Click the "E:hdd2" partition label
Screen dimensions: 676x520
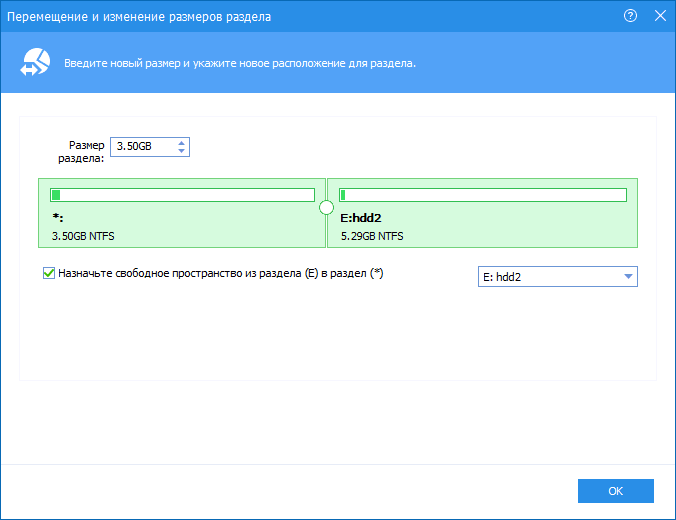[x=361, y=218]
